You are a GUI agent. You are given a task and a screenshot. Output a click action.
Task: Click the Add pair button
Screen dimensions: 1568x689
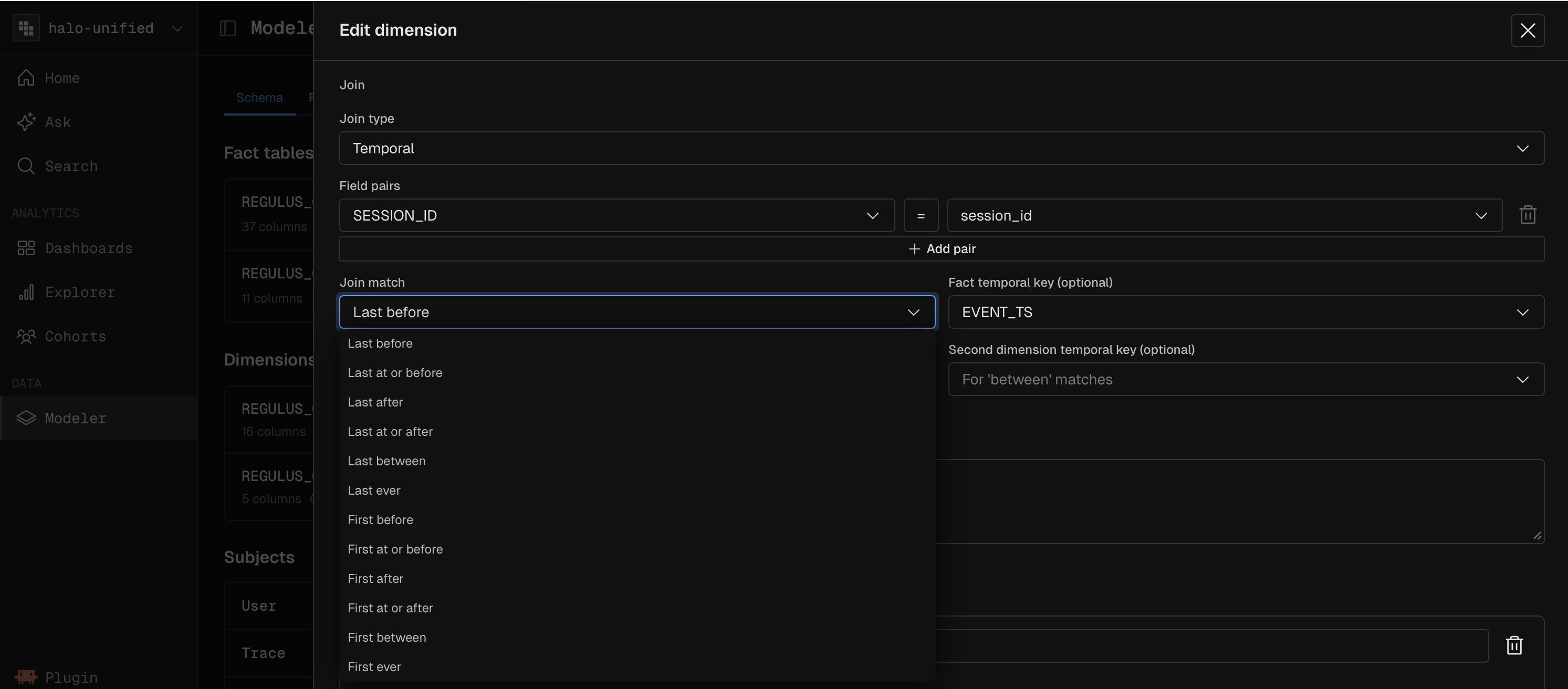(x=941, y=249)
